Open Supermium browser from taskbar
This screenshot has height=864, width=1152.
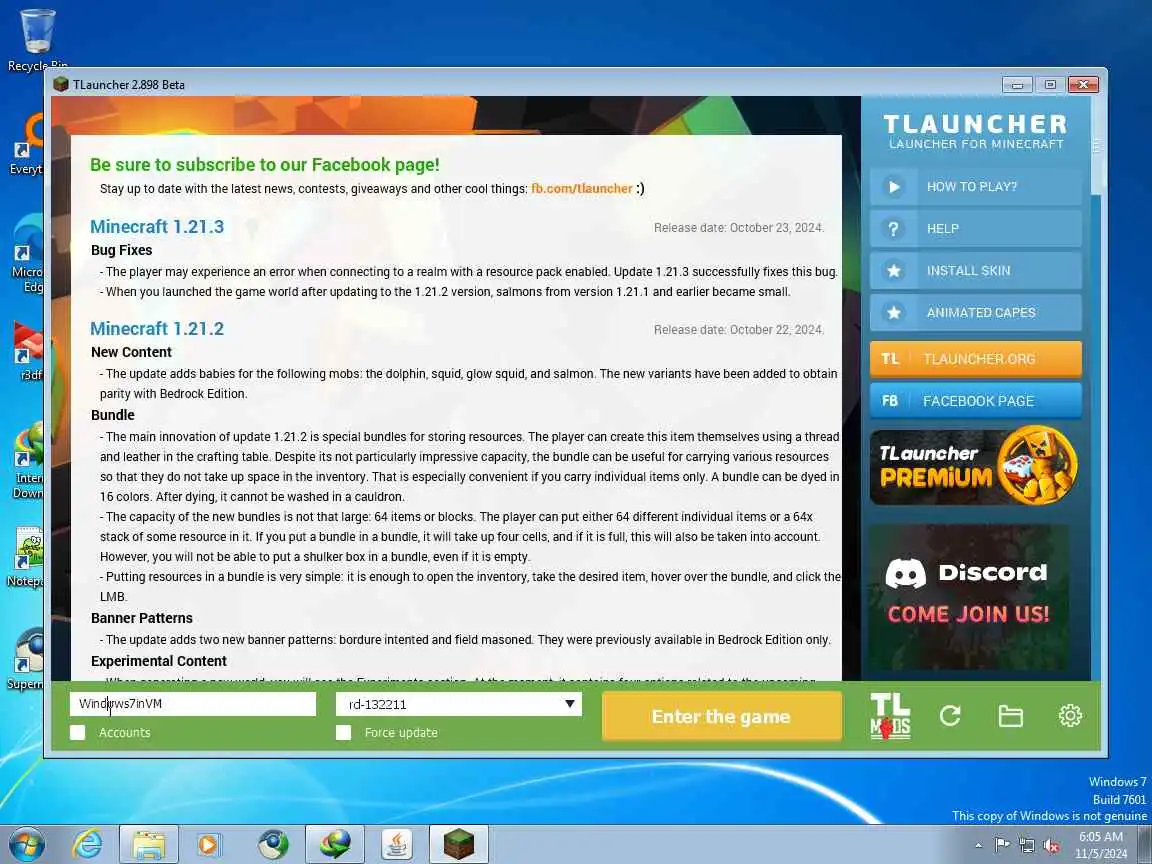click(x=273, y=845)
